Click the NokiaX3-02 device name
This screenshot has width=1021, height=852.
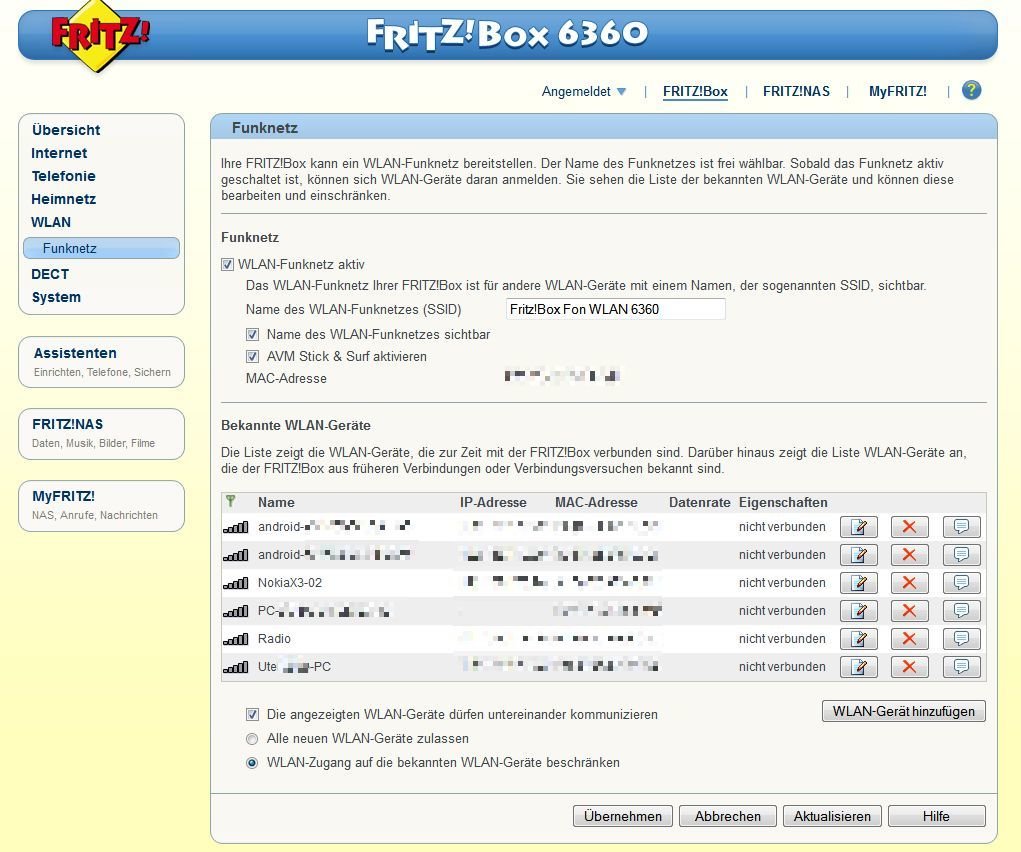[290, 583]
